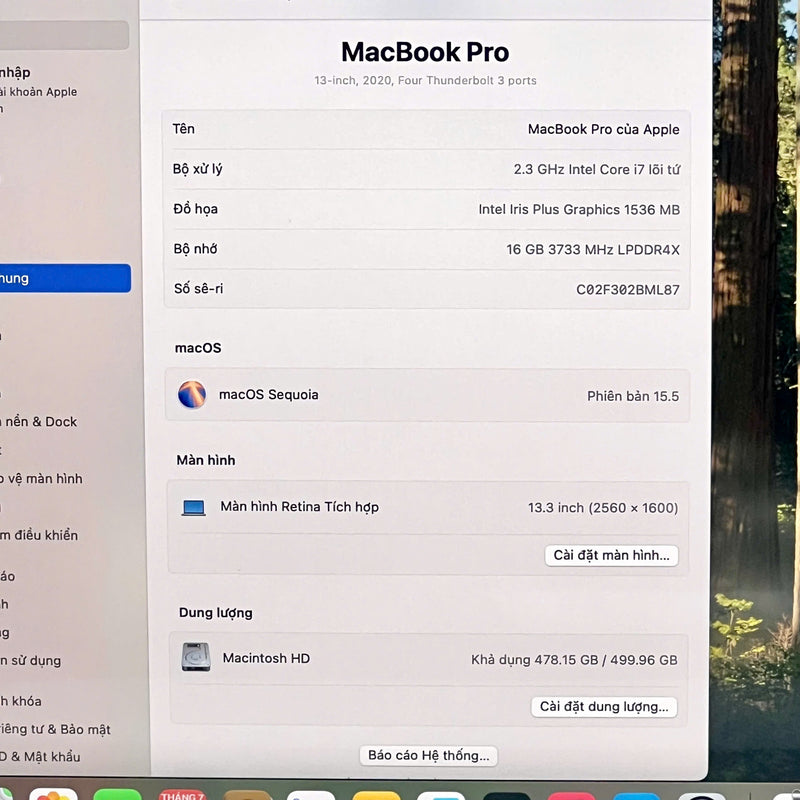Image resolution: width=800 pixels, height=800 pixels.
Task: Open the Touch ID & Password sidebar item
Action: (x=40, y=757)
